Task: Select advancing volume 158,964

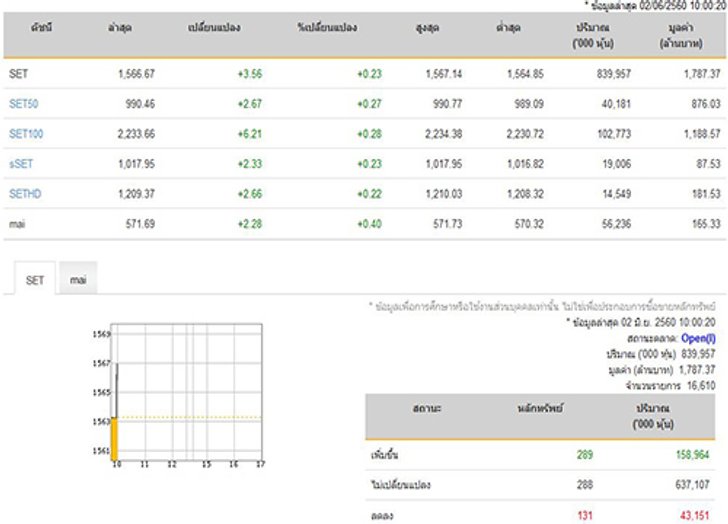Action: click(x=692, y=455)
